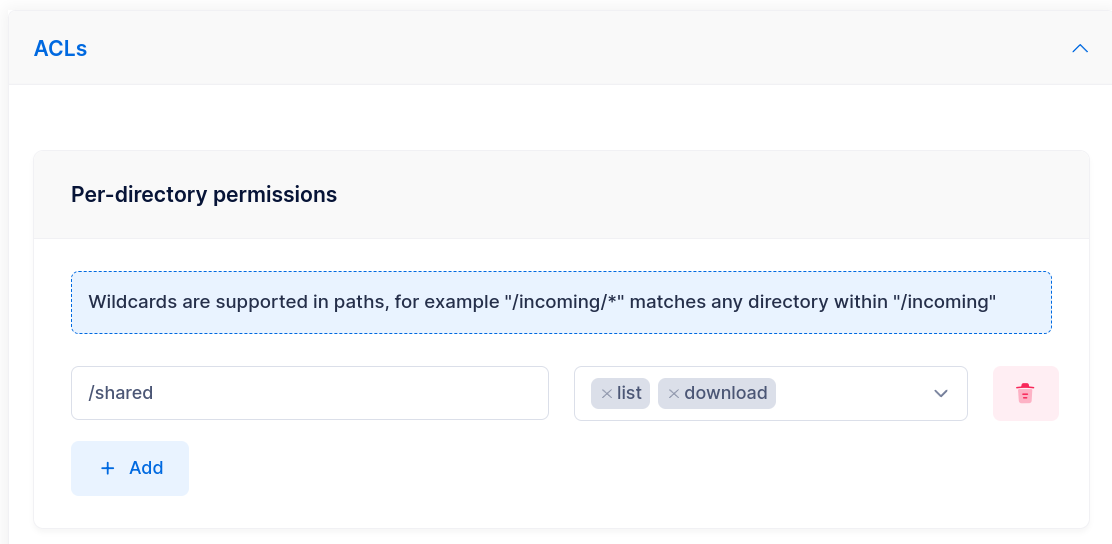Image resolution: width=1112 pixels, height=544 pixels.
Task: Click "Wildcards are supported" text
Action: [x=180, y=302]
